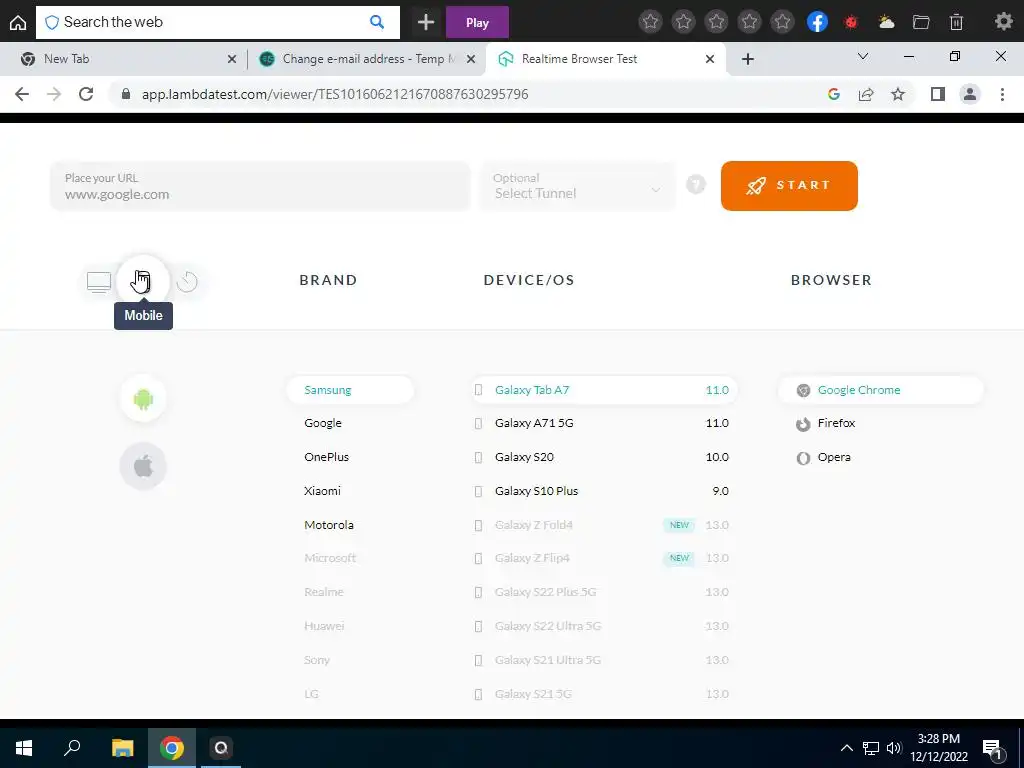Viewport: 1024px width, 768px height.
Task: Open the notification center icon
Action: (x=991, y=749)
